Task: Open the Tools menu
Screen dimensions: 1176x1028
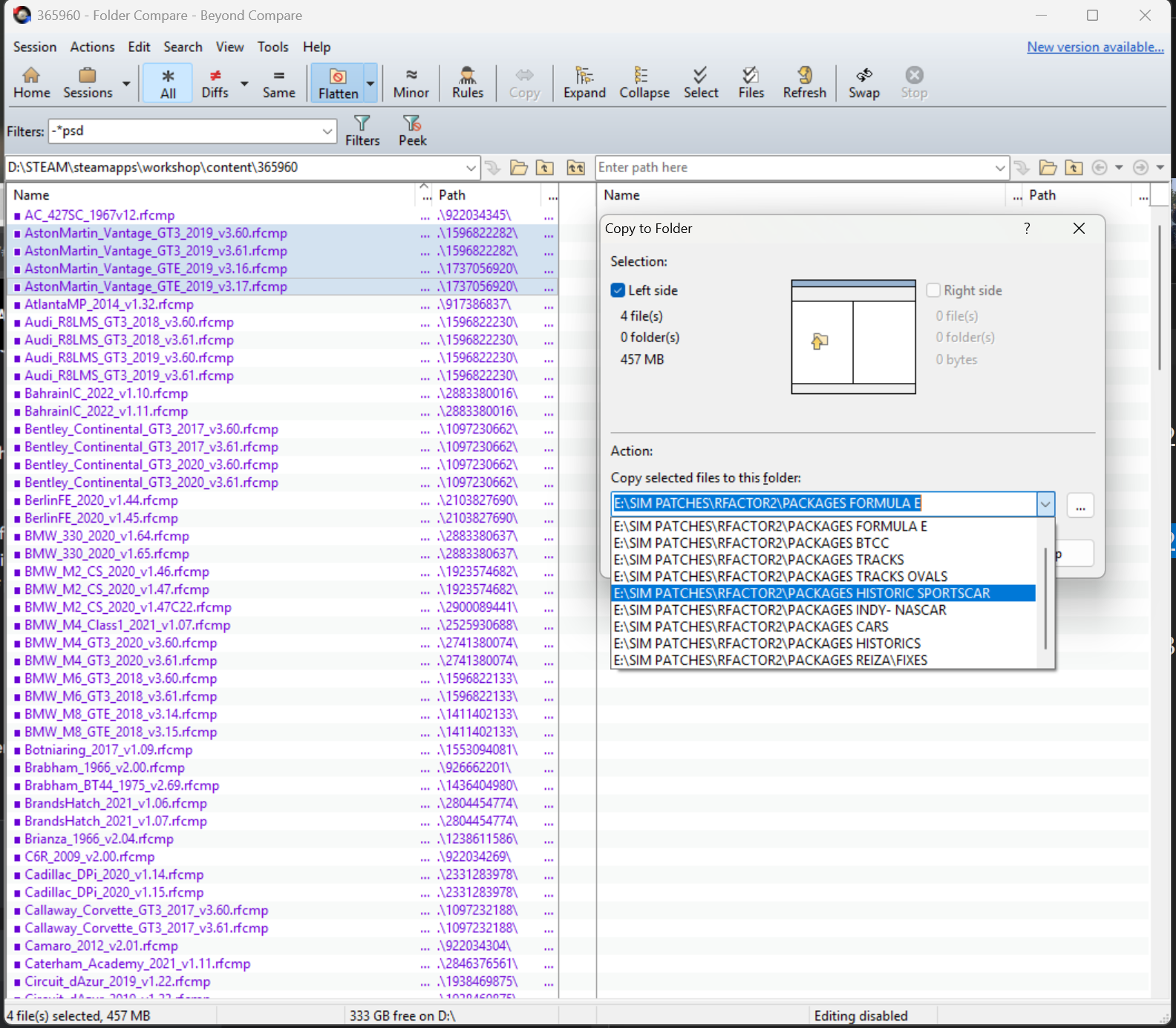Action: coord(272,47)
